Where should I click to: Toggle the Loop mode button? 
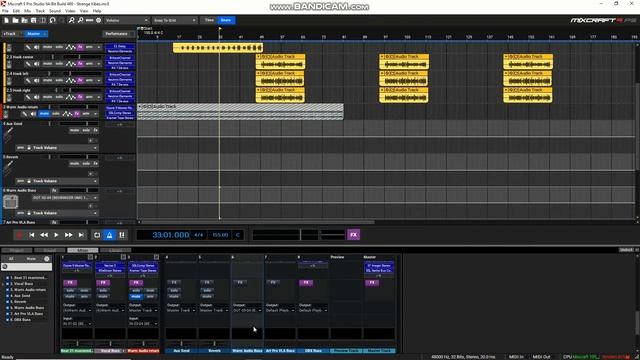click(97, 235)
